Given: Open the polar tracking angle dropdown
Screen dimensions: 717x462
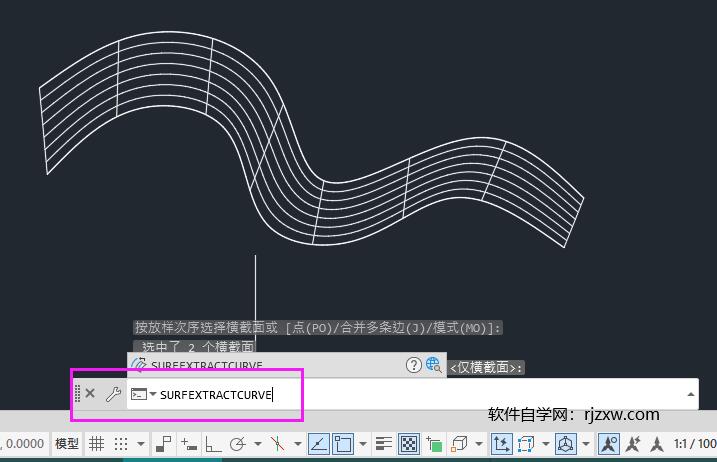Looking at the screenshot, I should pos(258,444).
